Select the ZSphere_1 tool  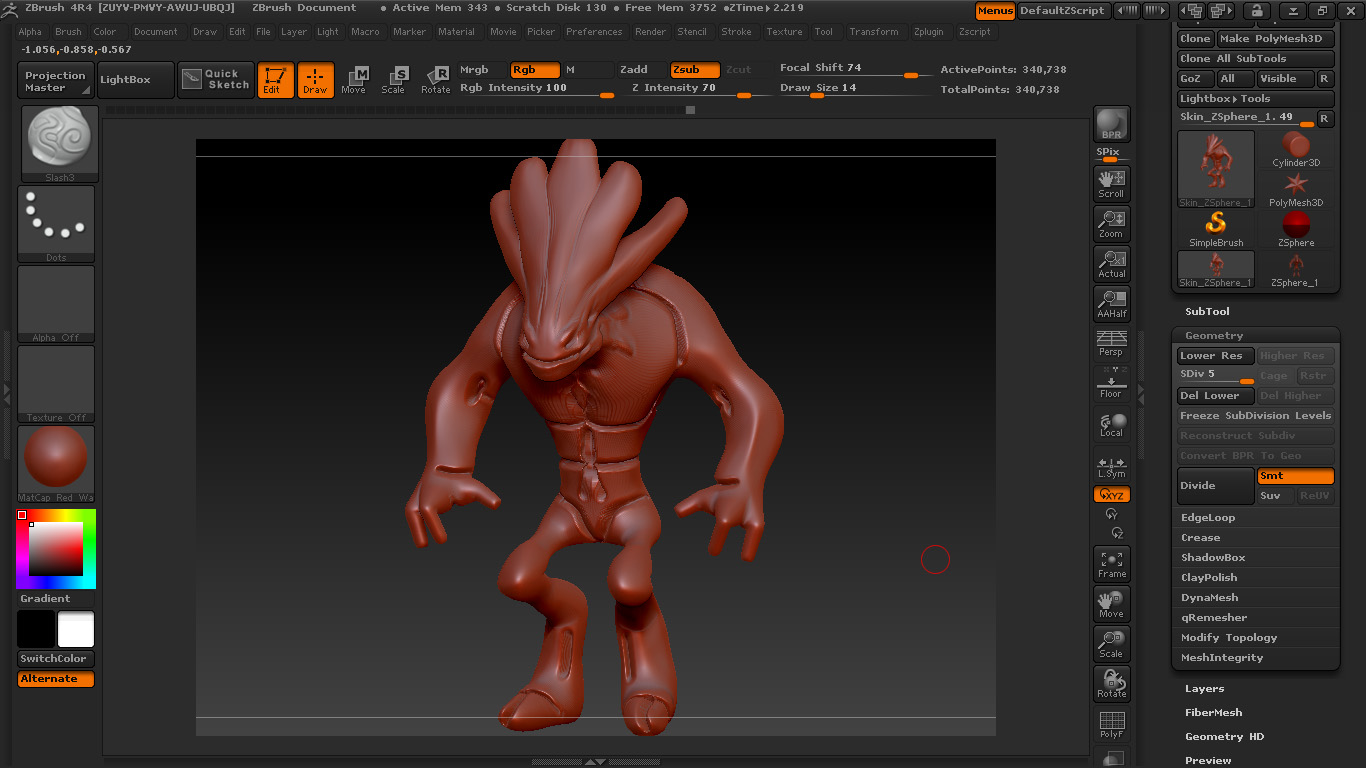click(1296, 269)
